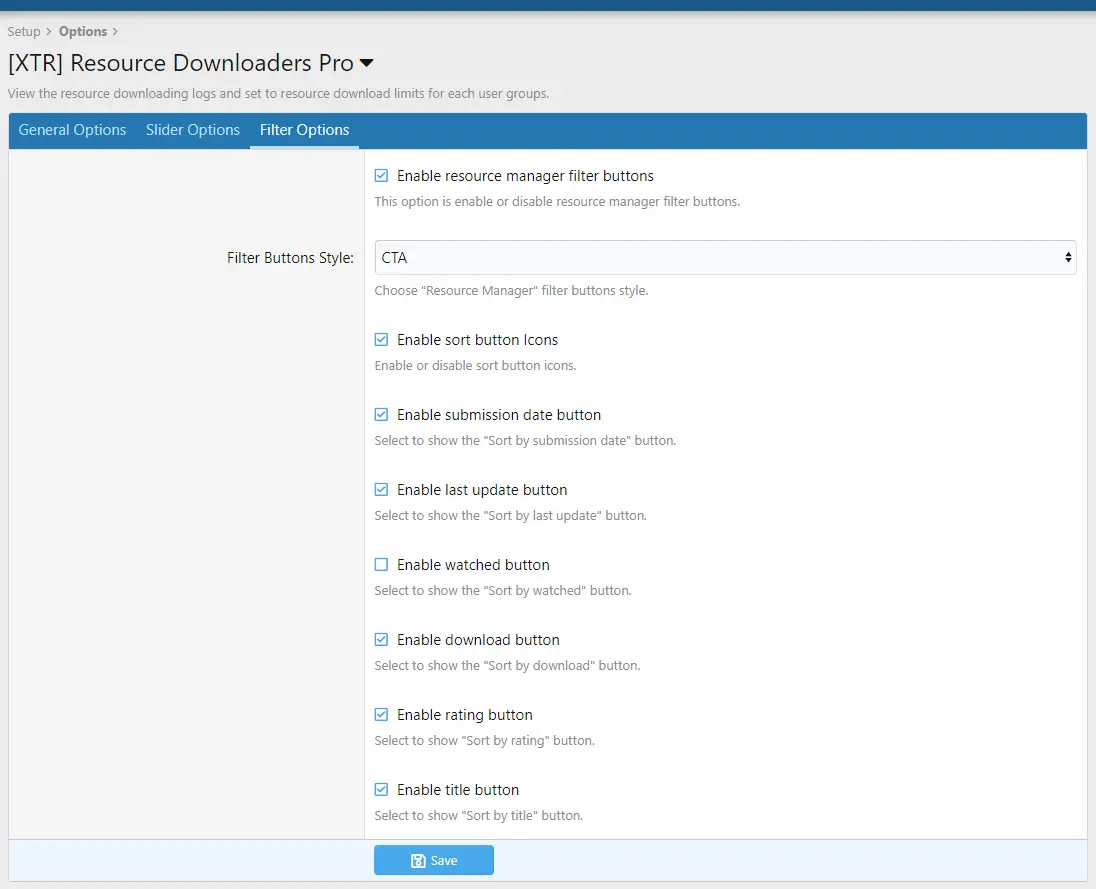
Task: Check Enable watched button
Action: 381,564
